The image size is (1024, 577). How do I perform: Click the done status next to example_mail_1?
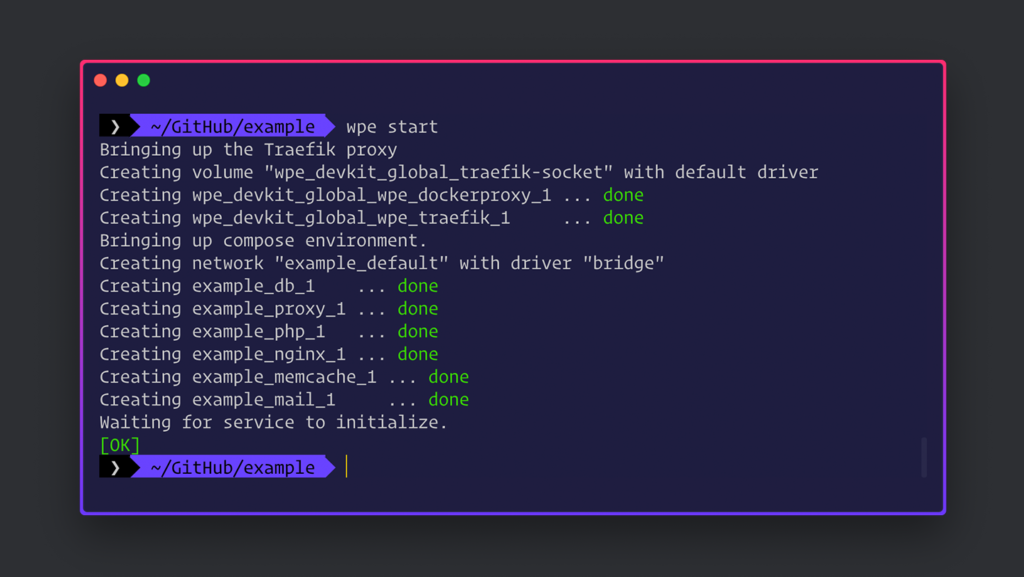coord(448,399)
